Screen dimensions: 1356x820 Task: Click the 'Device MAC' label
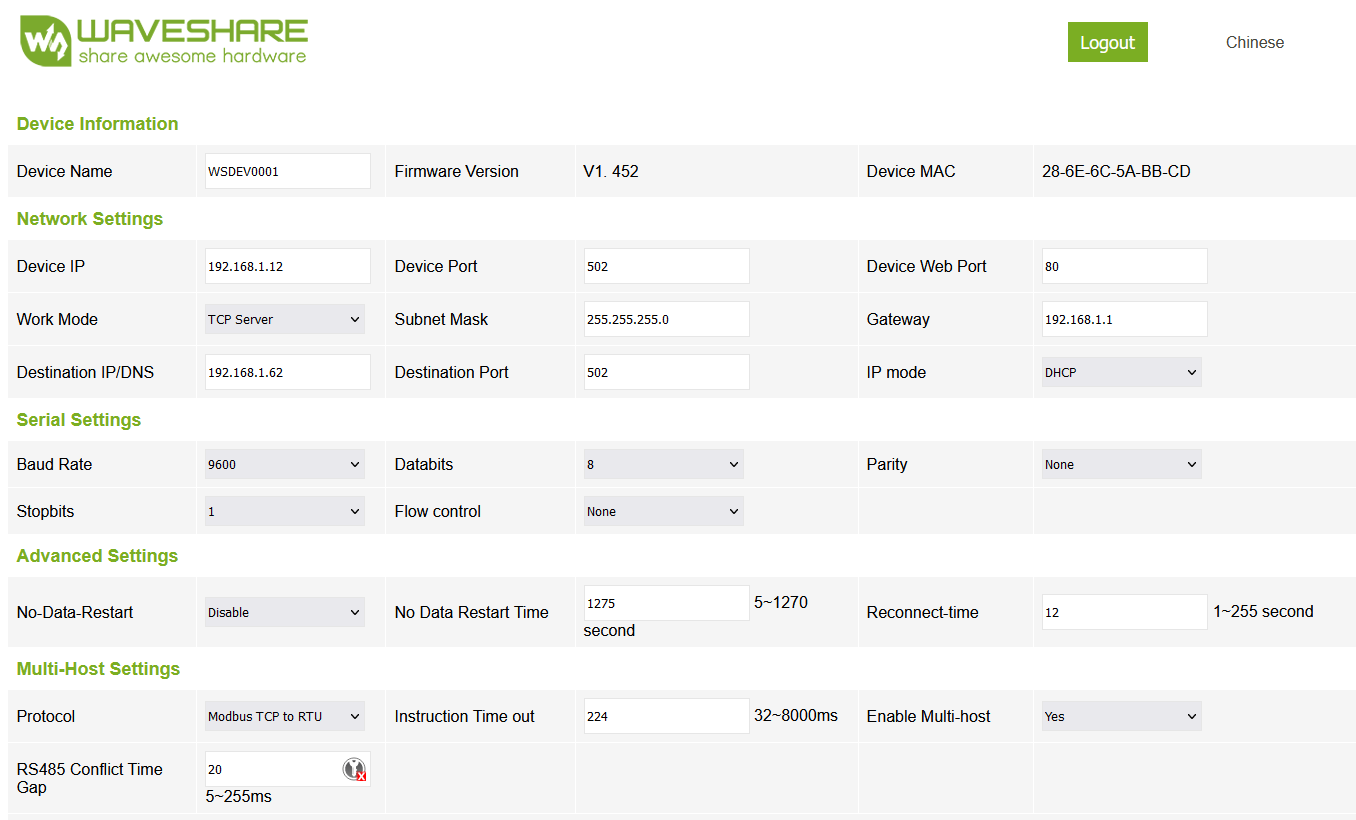911,171
